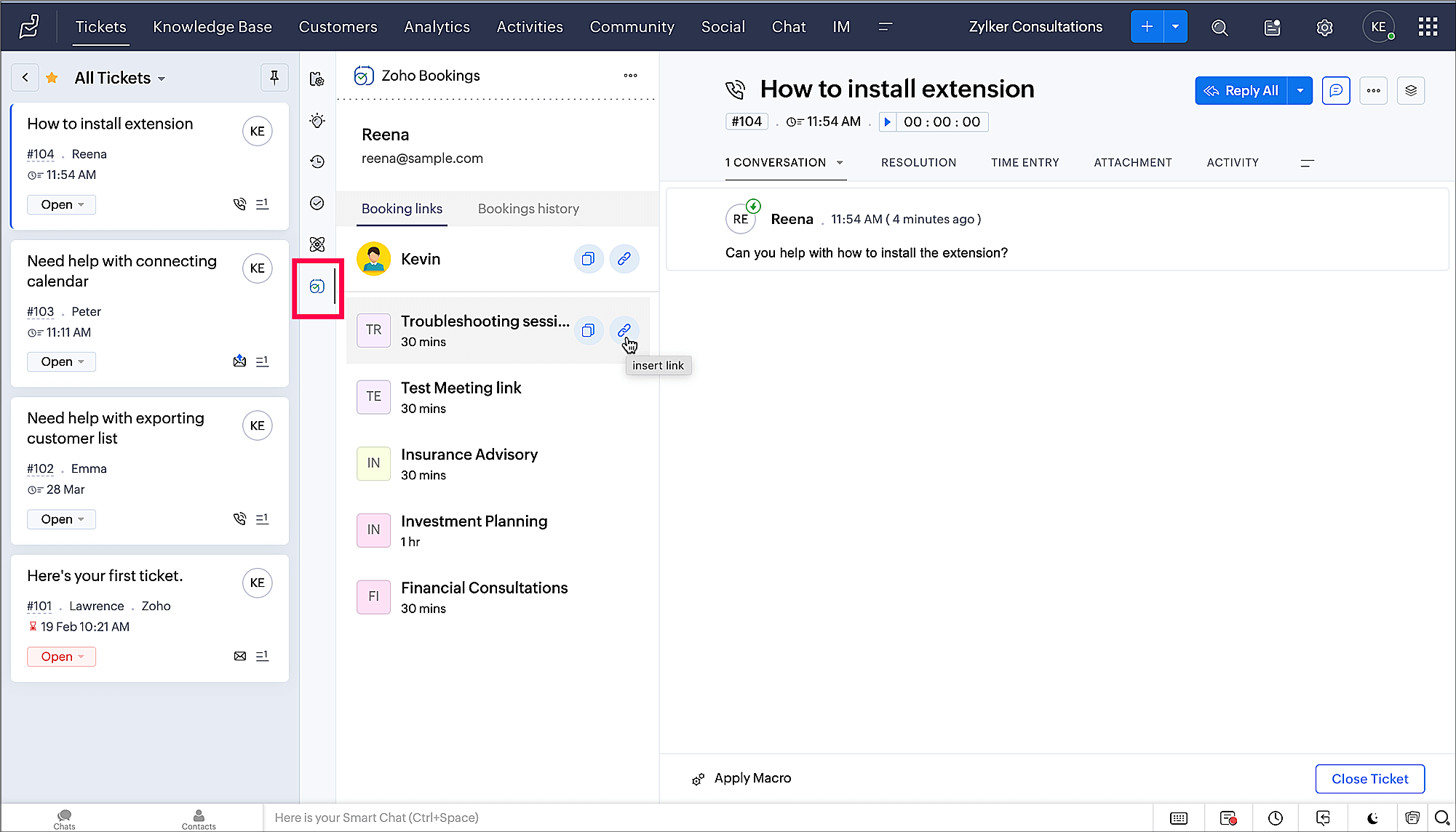The height and width of the screenshot is (832, 1456).
Task: Click Apply Macro link
Action: pos(752,778)
